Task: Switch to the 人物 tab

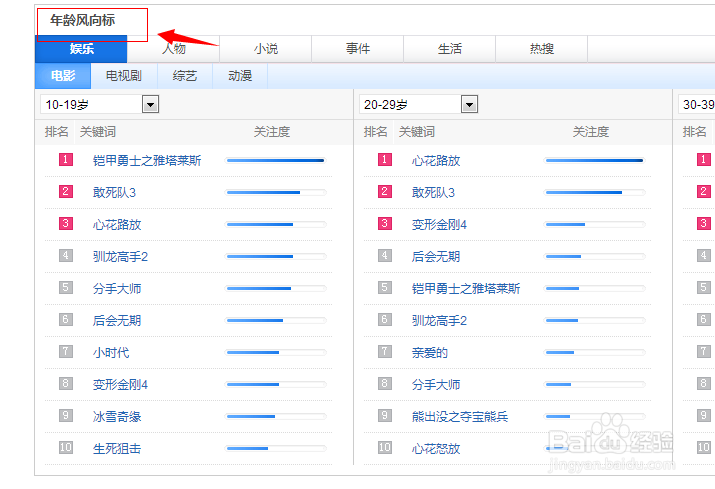Action: click(173, 49)
